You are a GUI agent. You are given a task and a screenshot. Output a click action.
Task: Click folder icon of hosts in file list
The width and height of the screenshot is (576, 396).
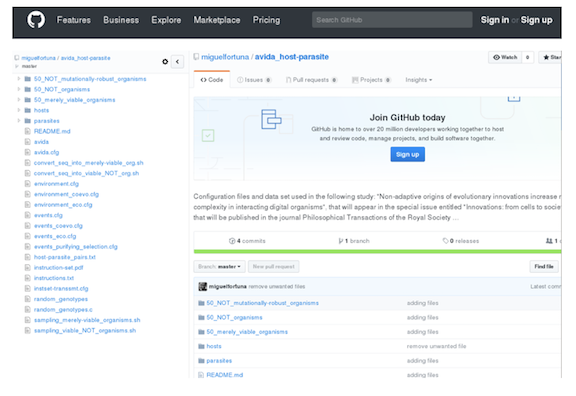(201, 346)
